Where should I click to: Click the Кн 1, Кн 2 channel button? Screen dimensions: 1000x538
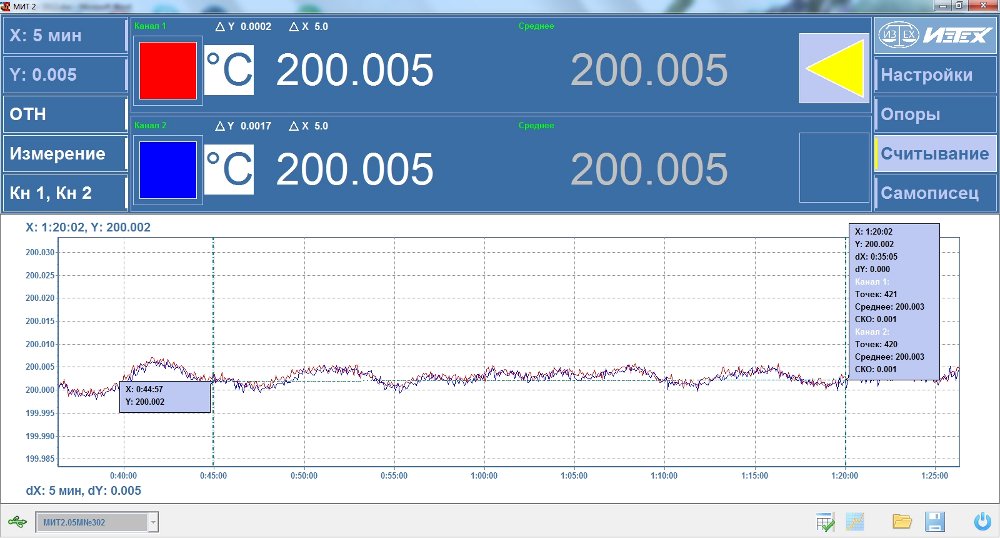(64, 192)
